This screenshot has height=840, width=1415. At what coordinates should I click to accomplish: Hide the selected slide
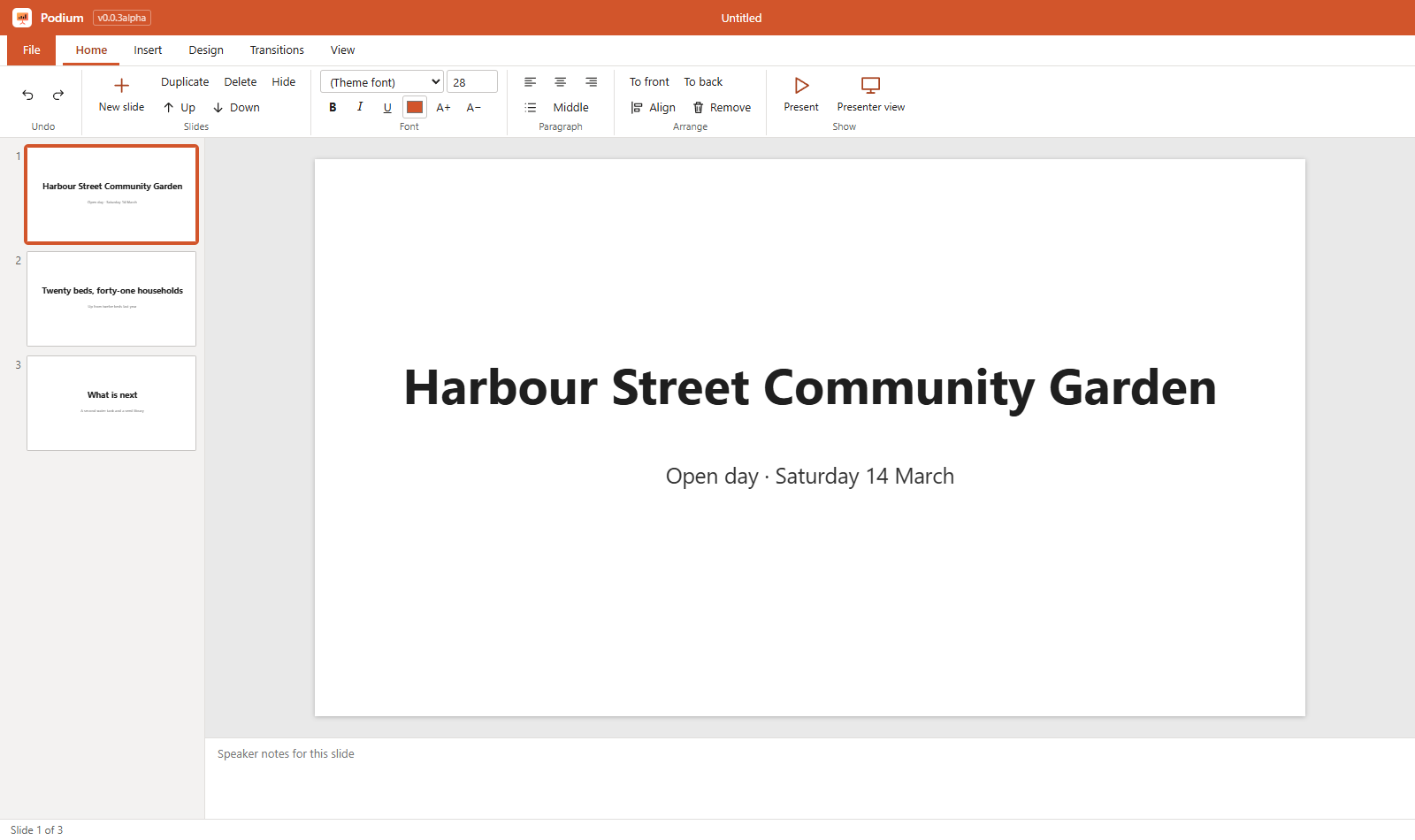284,81
